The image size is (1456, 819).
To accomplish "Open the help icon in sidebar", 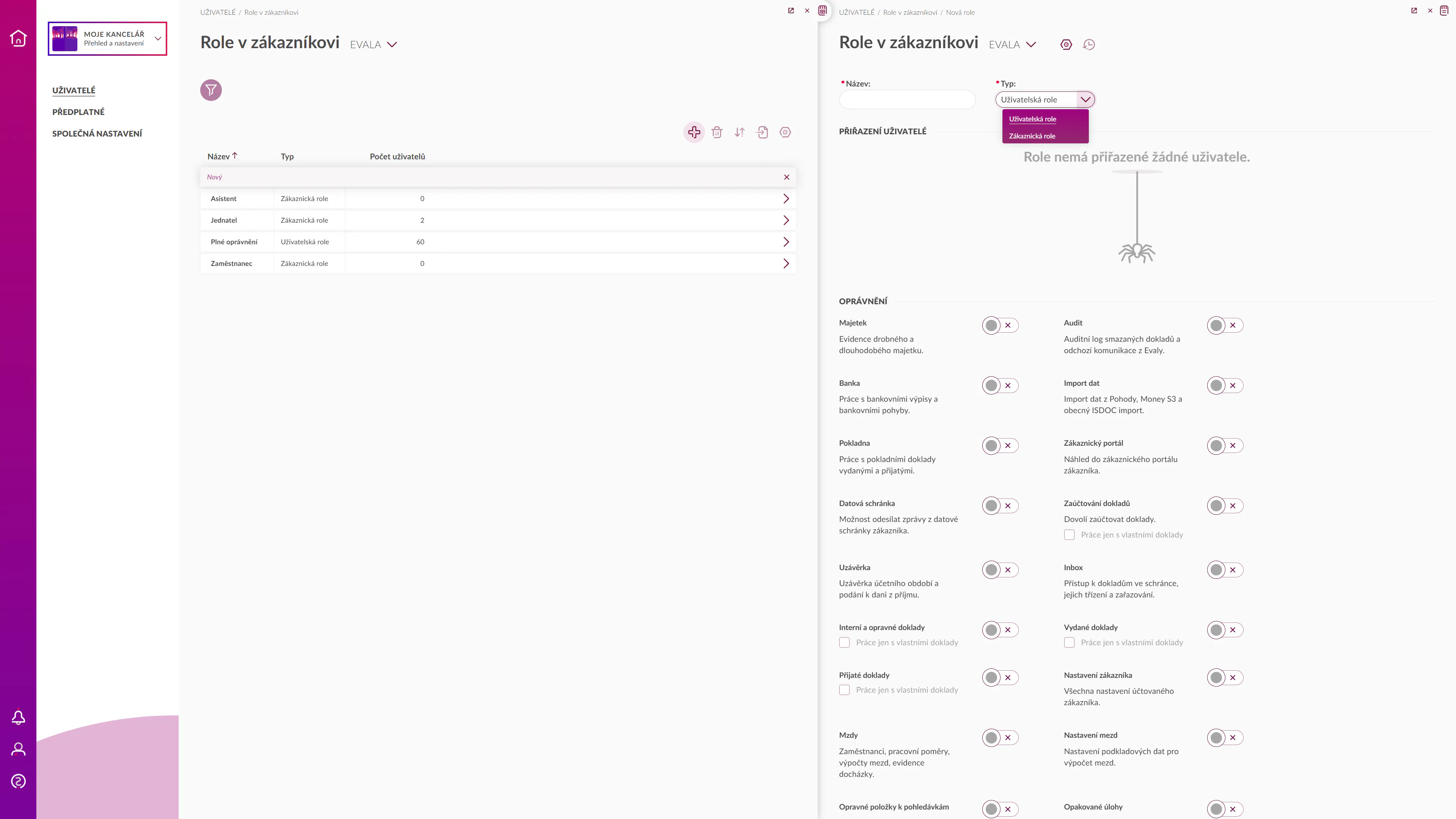I will pyautogui.click(x=18, y=781).
